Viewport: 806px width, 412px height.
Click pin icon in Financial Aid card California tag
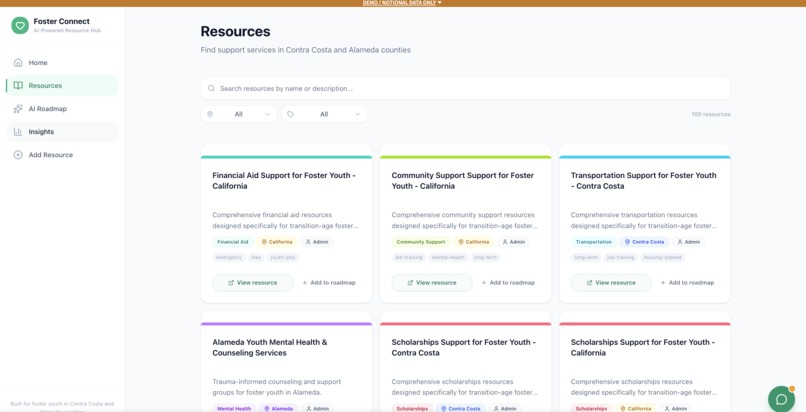(x=264, y=242)
